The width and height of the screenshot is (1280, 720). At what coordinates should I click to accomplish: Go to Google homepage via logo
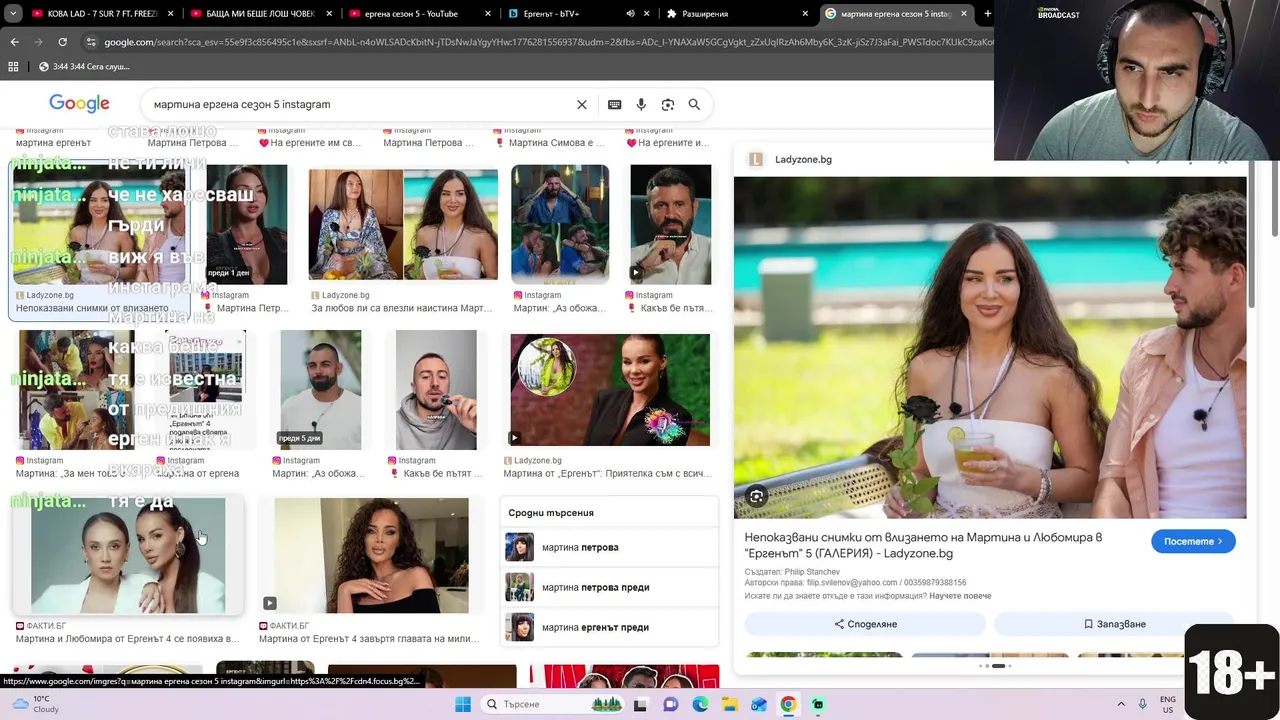click(x=79, y=104)
